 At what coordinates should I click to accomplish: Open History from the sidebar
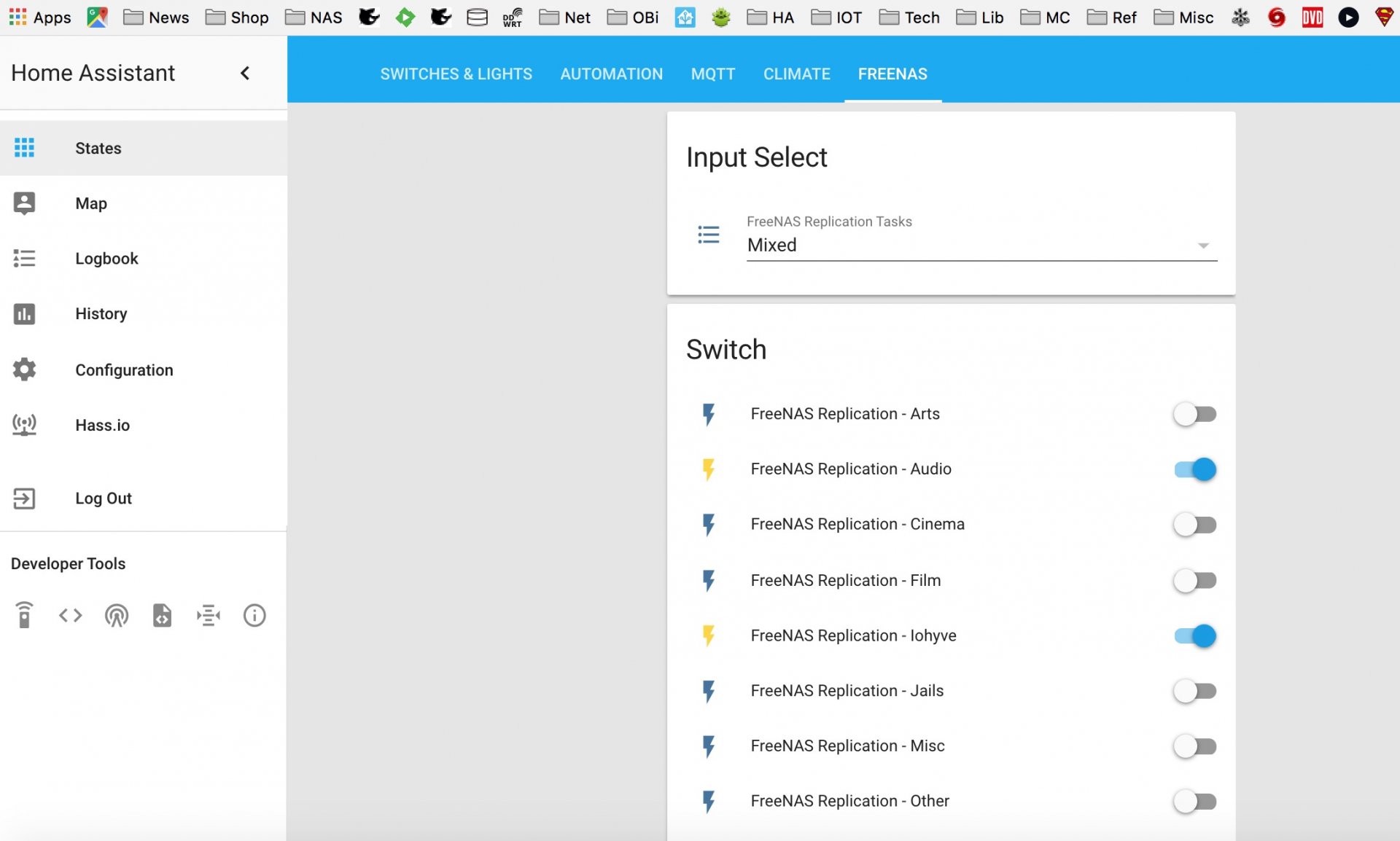pos(144,314)
